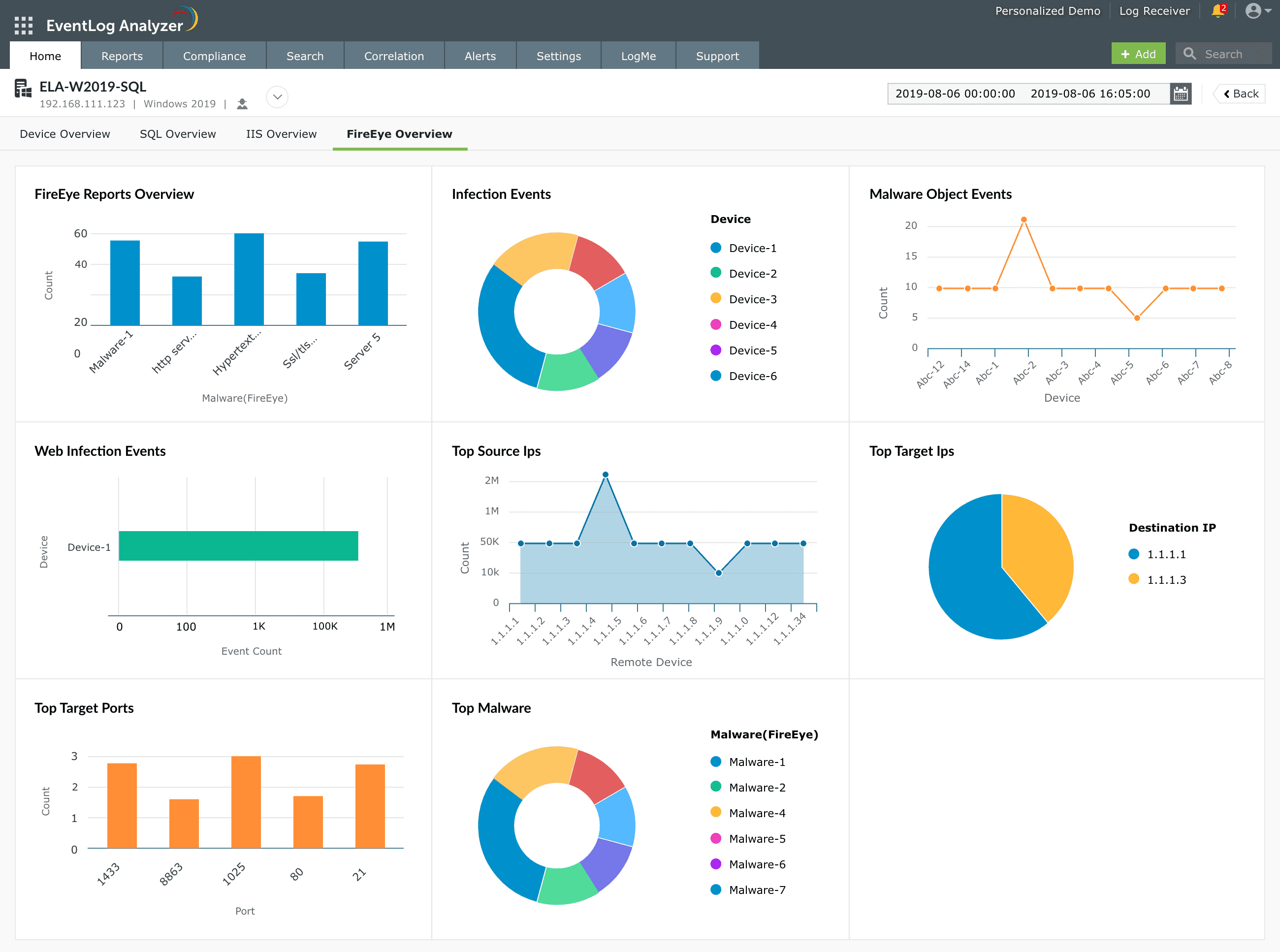Click the user icon beside Windows 2019

[x=242, y=104]
